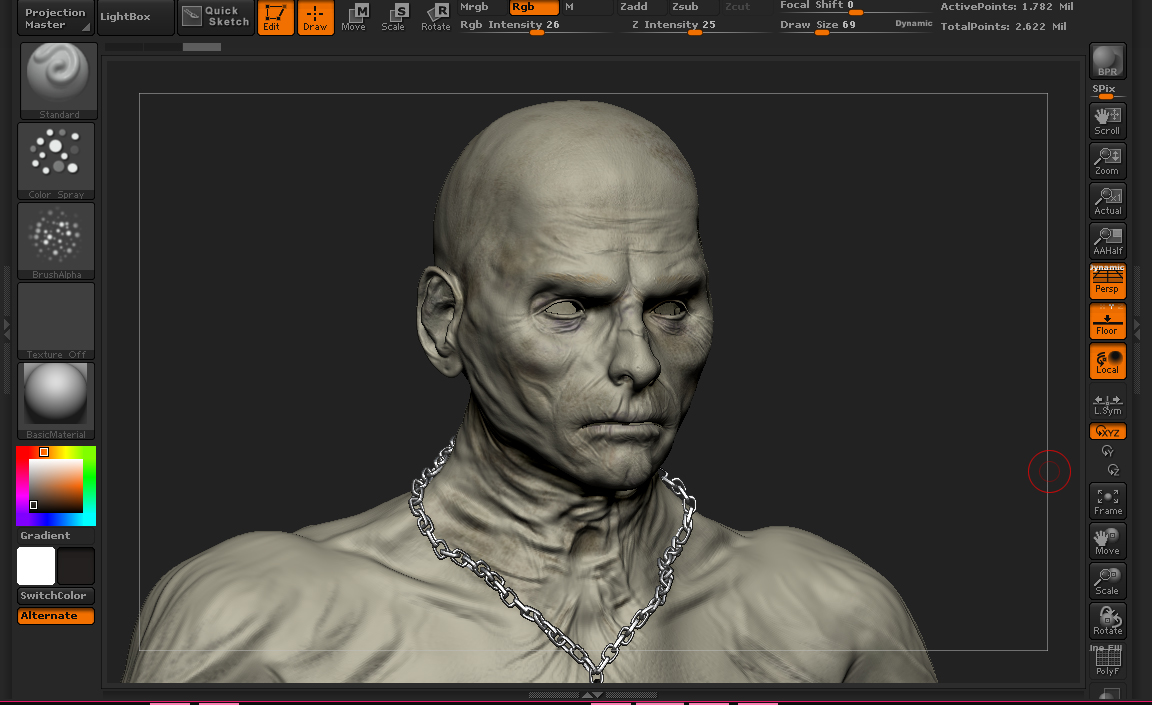1152x705 pixels.
Task: Toggle Edit mode button
Action: tap(276, 18)
